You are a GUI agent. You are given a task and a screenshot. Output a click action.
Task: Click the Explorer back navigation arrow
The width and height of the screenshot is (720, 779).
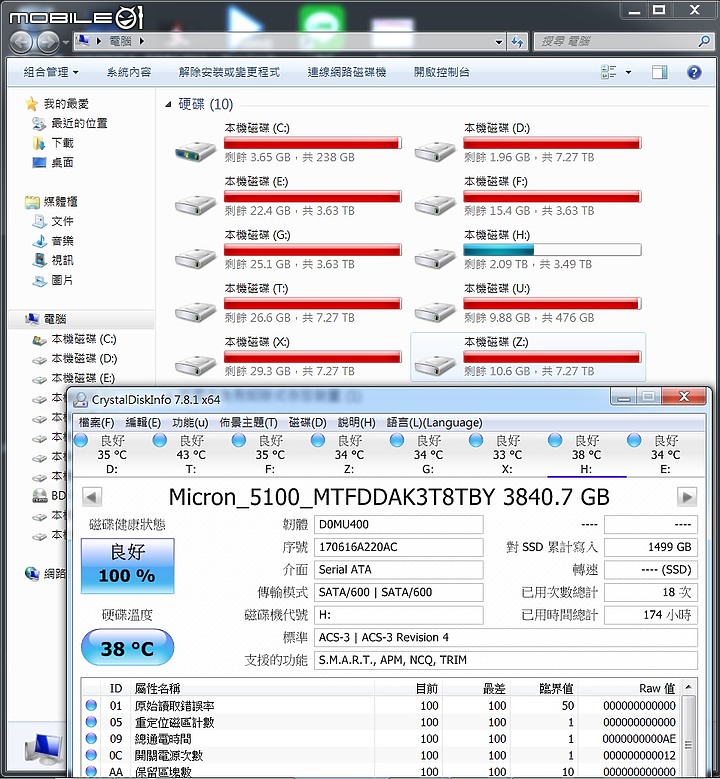pyautogui.click(x=21, y=42)
